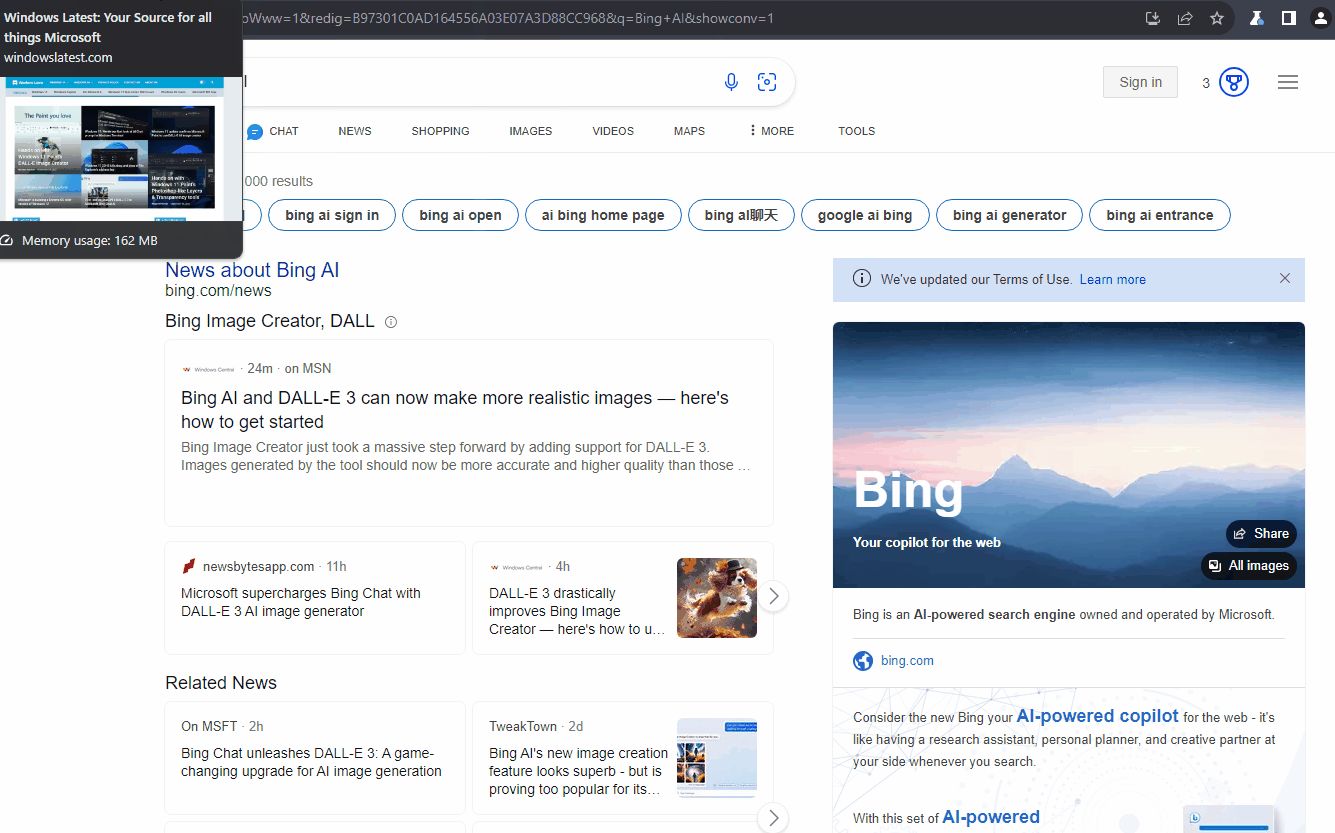Open the bing.com link in knowledge panel
The image size is (1335, 833).
pos(907,661)
